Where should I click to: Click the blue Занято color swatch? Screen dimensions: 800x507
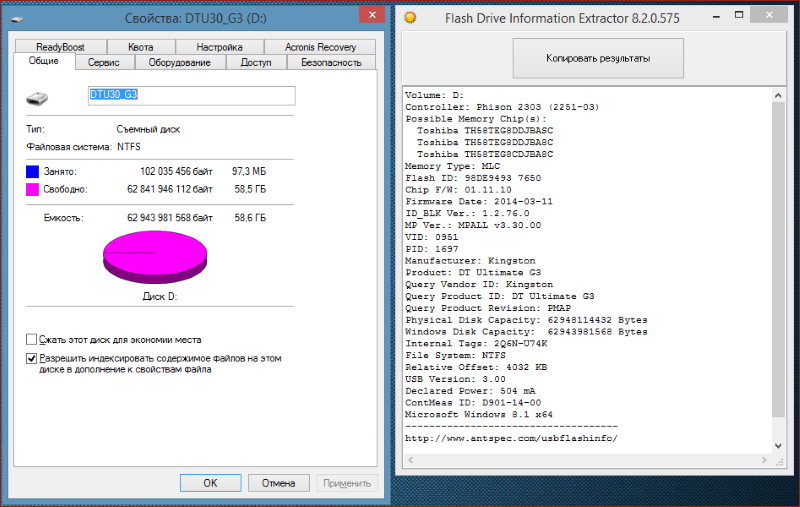[x=32, y=171]
